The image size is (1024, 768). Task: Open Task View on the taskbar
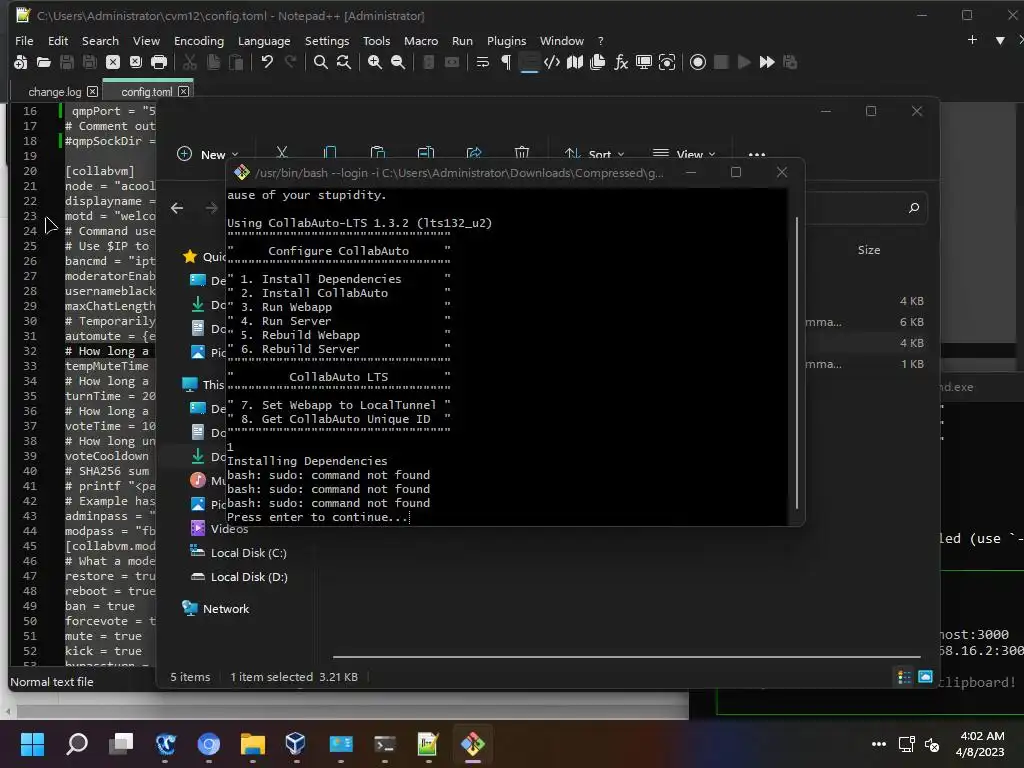coord(121,744)
